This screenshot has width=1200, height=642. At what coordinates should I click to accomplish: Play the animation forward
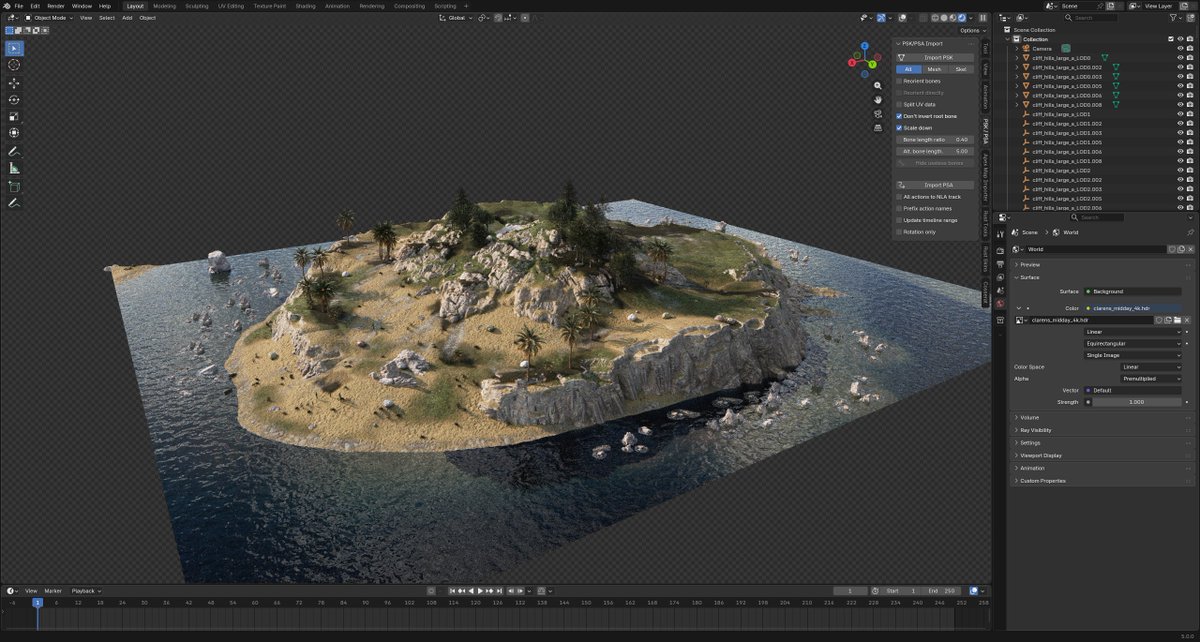(x=481, y=591)
